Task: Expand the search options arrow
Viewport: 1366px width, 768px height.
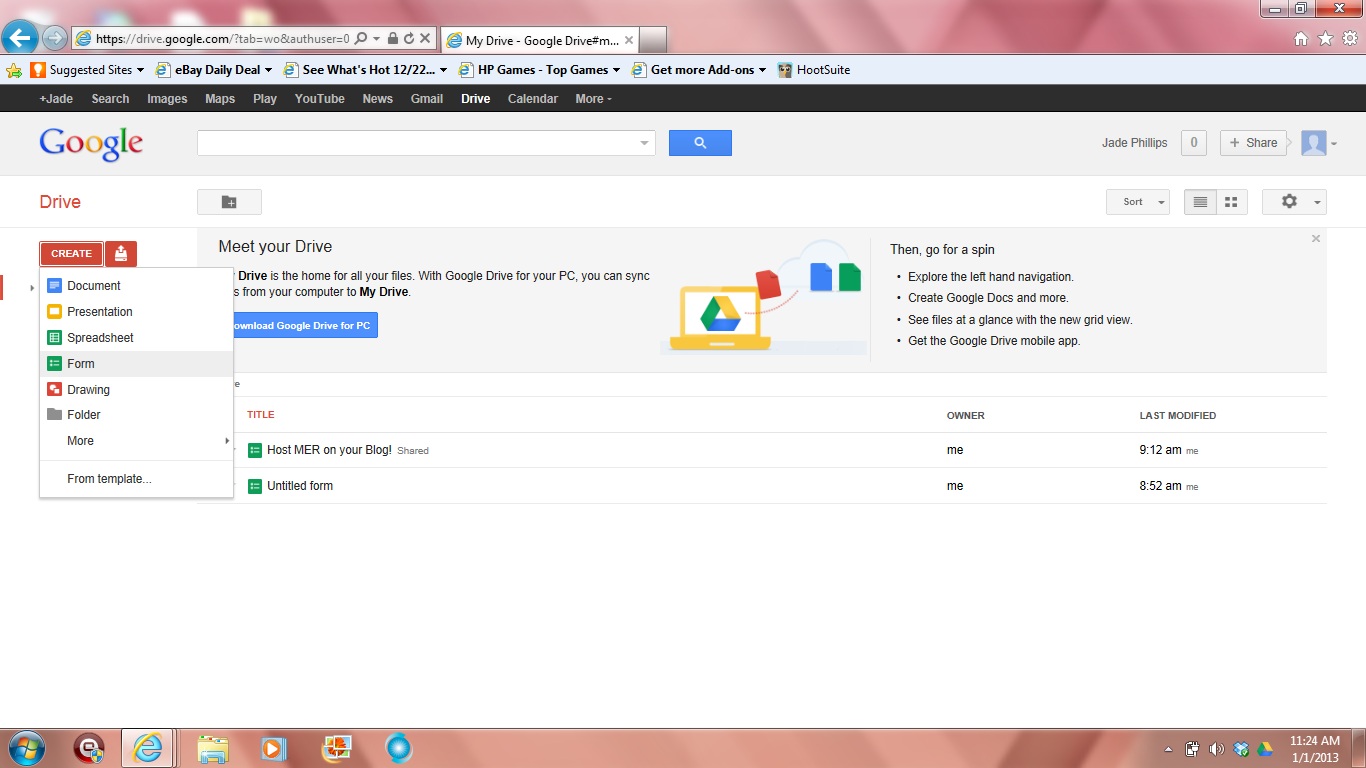Action: (x=644, y=144)
